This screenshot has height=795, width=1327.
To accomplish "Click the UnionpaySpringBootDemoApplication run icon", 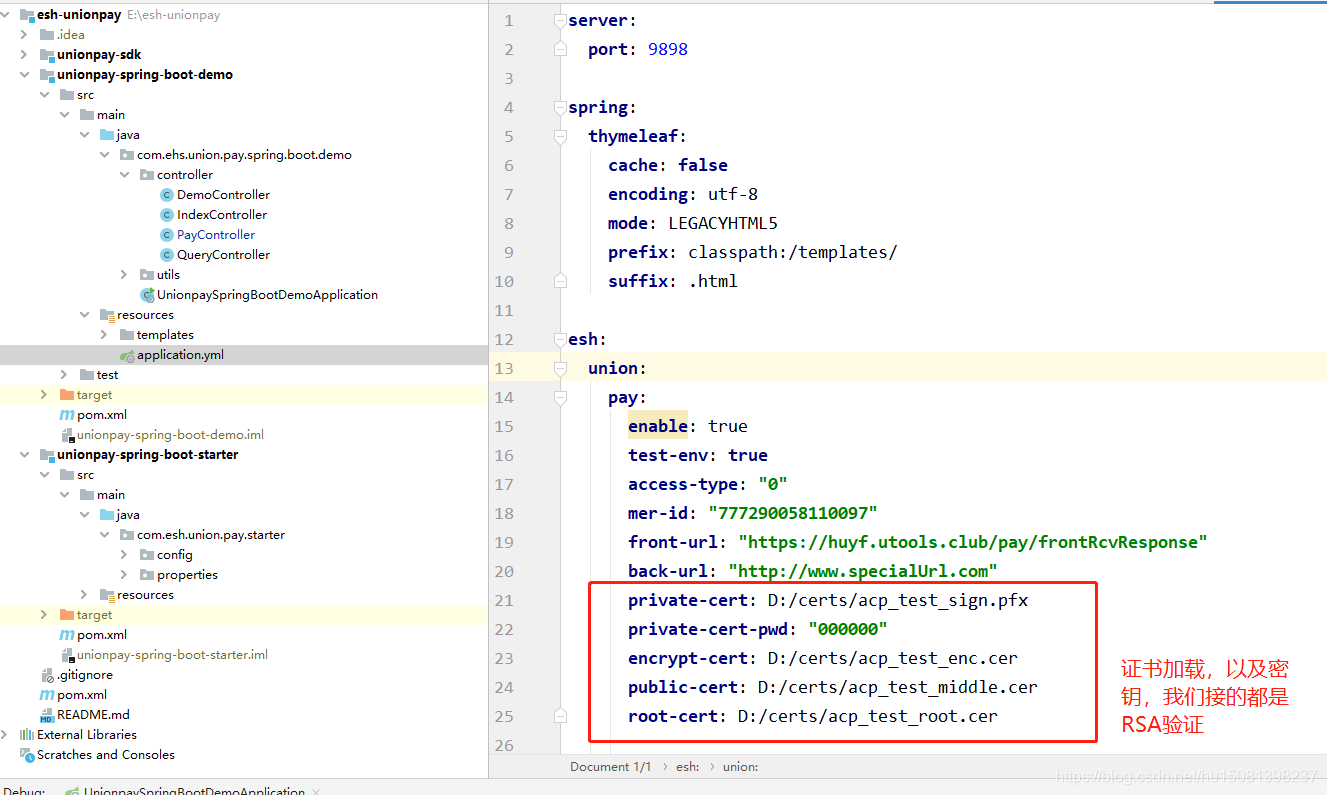I will pos(147,295).
